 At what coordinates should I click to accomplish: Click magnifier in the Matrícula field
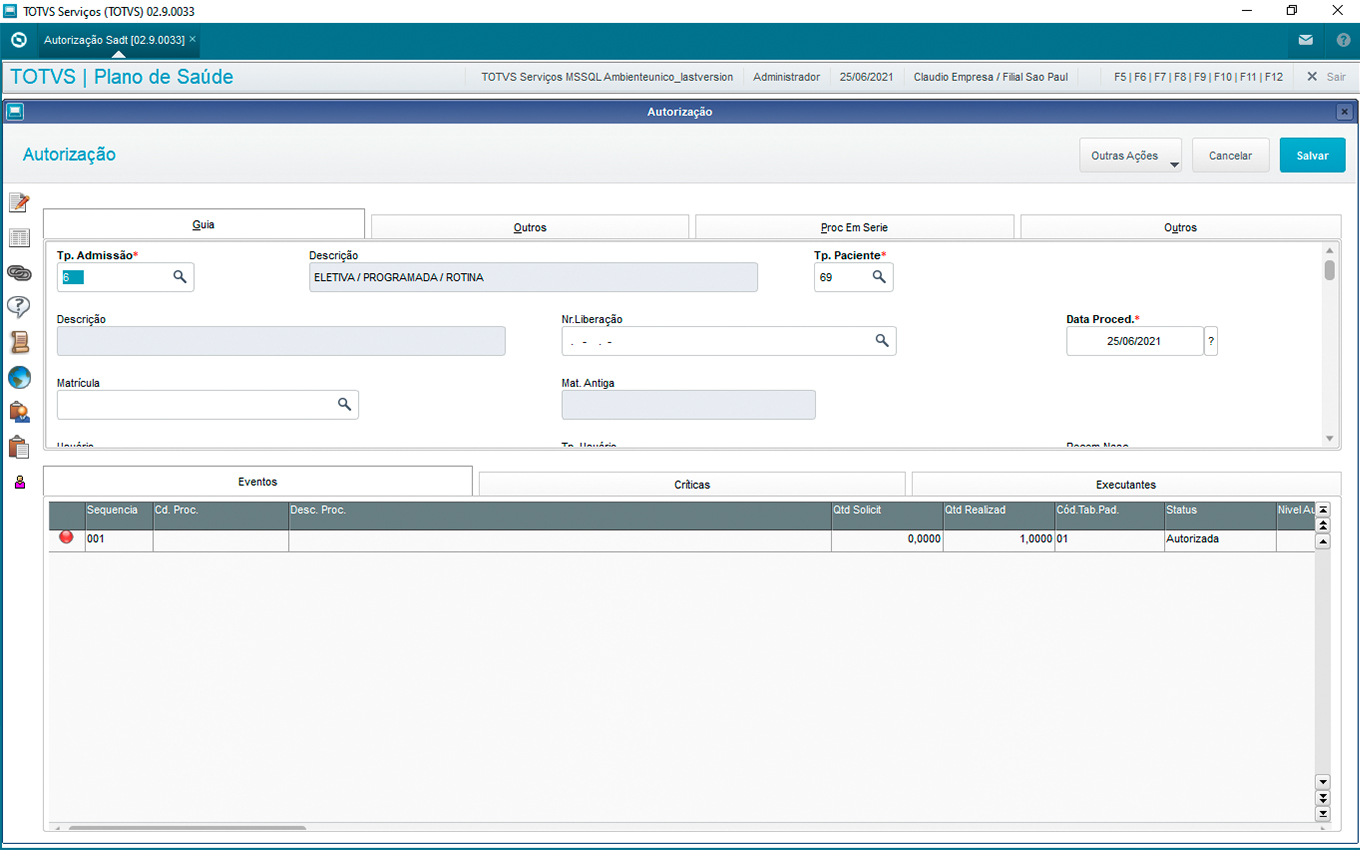point(344,404)
